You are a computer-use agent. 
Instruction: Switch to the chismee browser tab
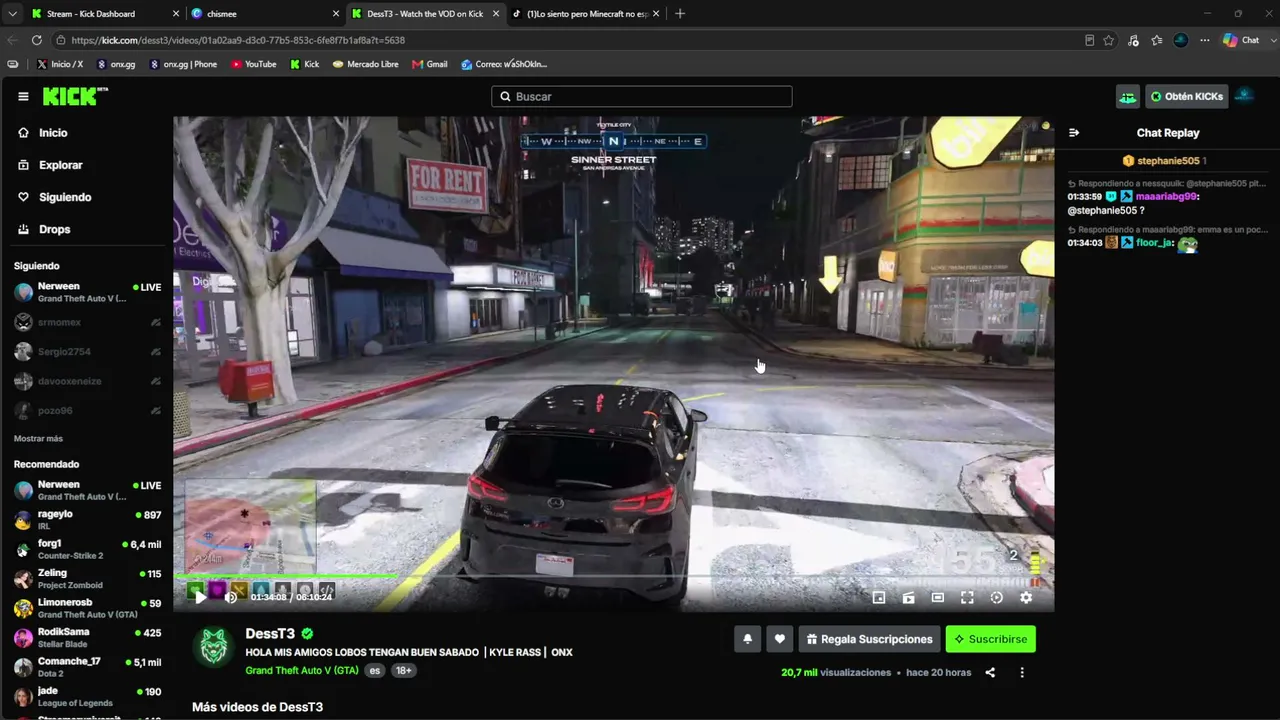coord(264,14)
